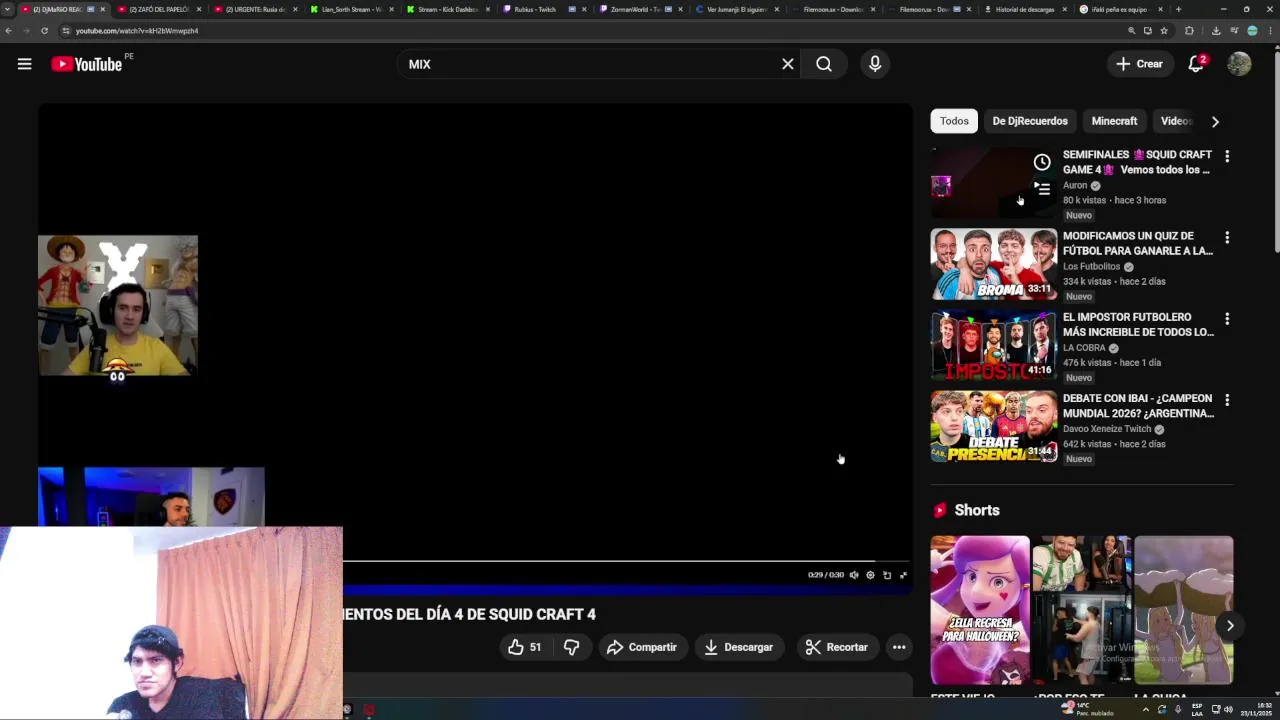Open the browser extensions puzzle icon

(x=1189, y=31)
